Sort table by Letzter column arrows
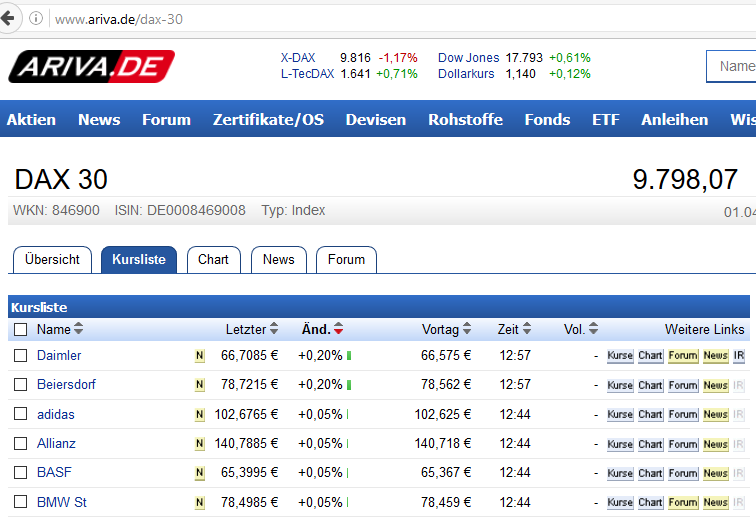Viewport: 756px width, 519px height. coord(274,328)
